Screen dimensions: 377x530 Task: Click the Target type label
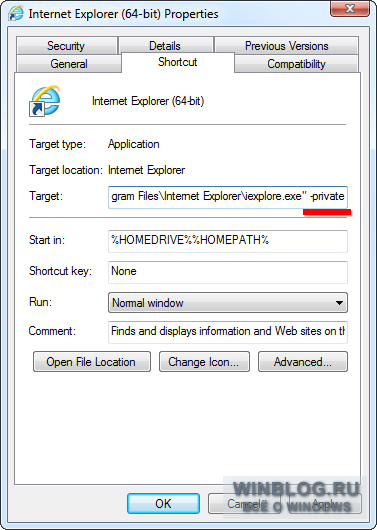(57, 144)
